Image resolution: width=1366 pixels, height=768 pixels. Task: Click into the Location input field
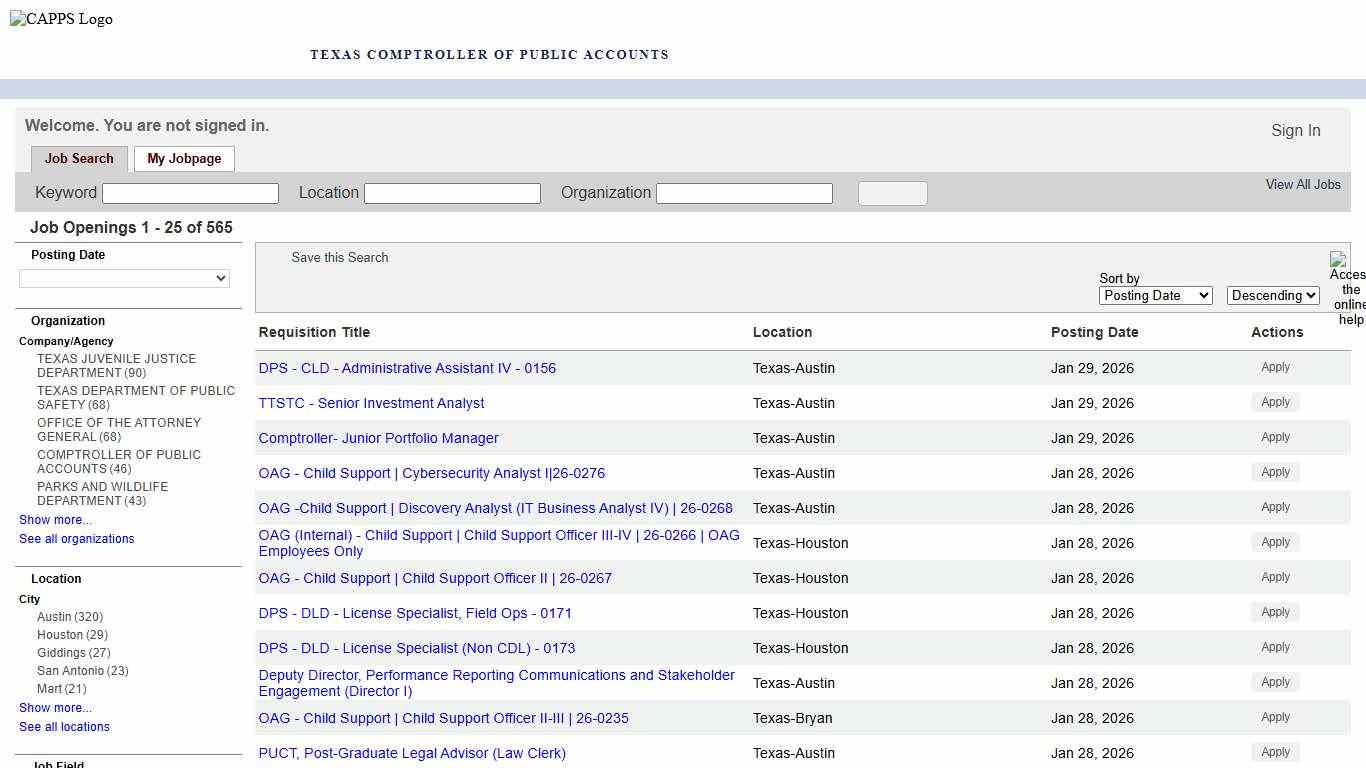click(x=452, y=193)
